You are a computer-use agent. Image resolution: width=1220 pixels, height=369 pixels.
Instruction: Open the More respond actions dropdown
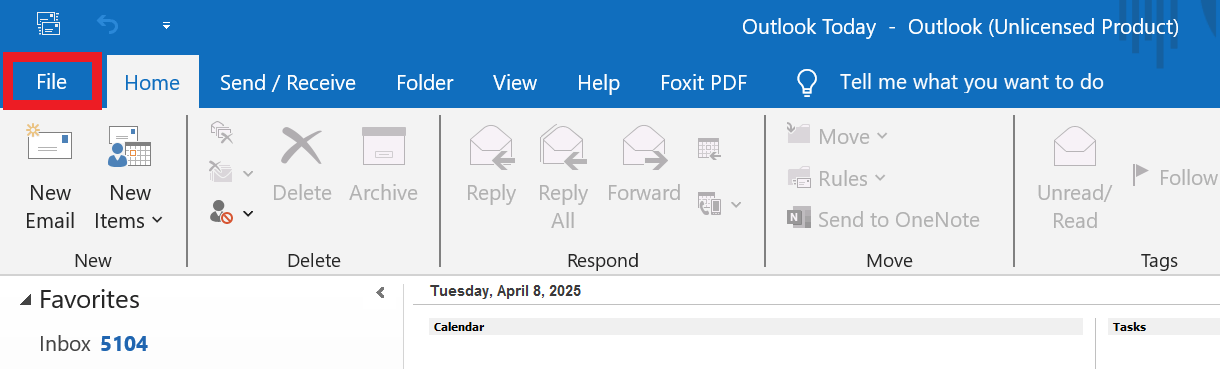pyautogui.click(x=720, y=203)
